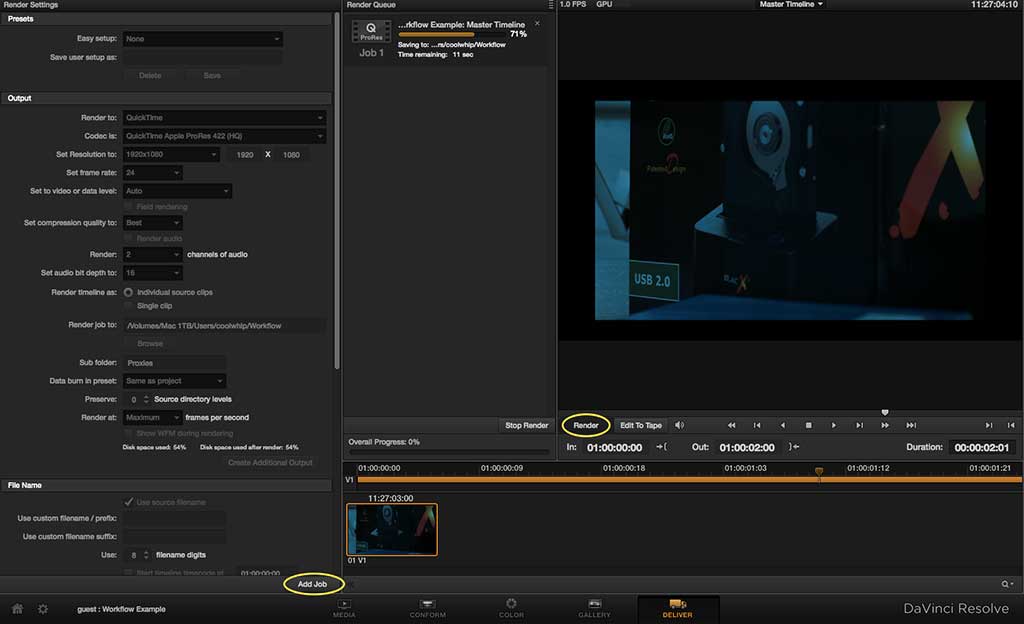The image size is (1024, 624).
Task: Click the rewind transport icon
Action: pos(731,425)
